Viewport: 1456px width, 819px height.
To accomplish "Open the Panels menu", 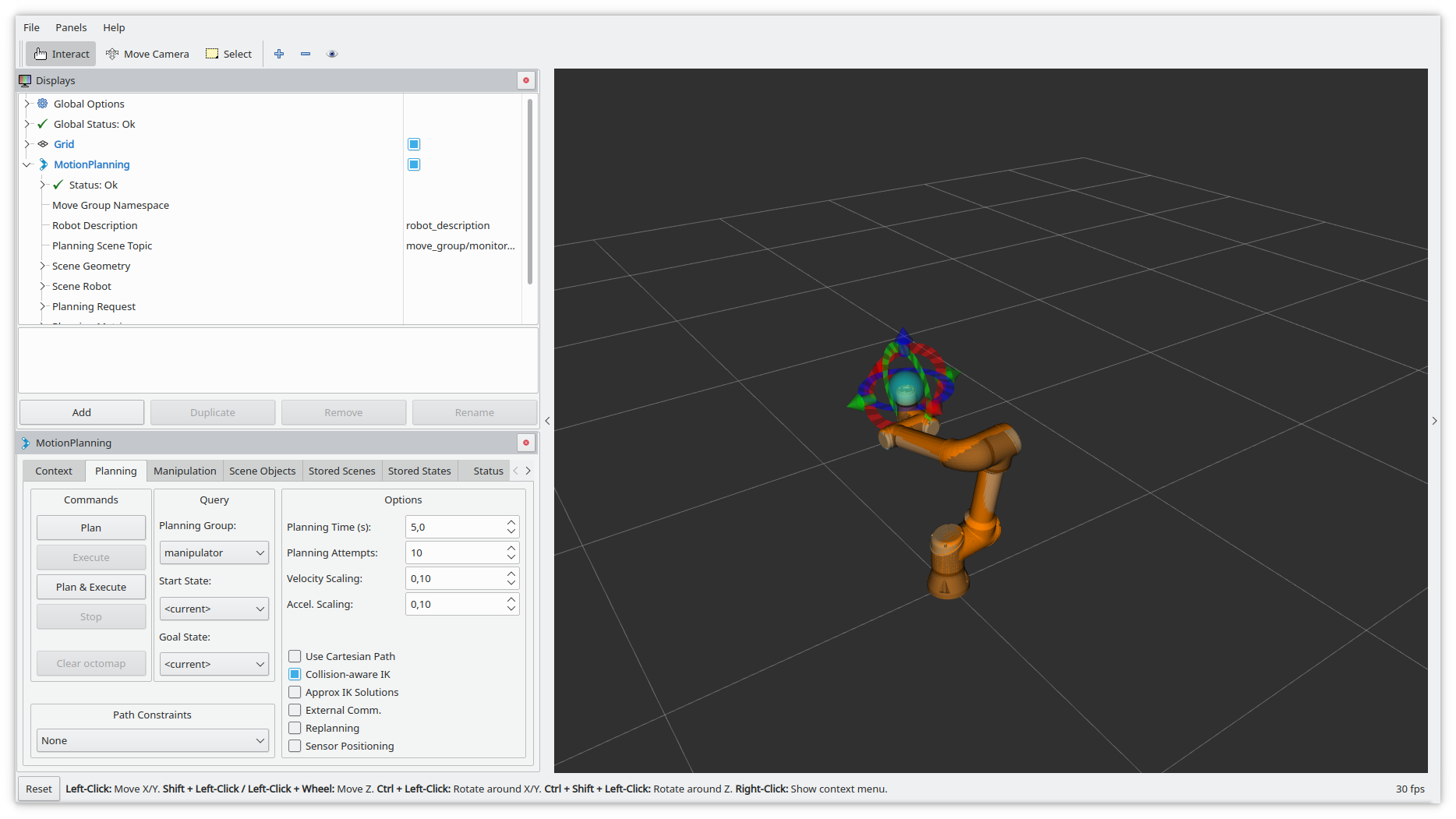I will (71, 27).
